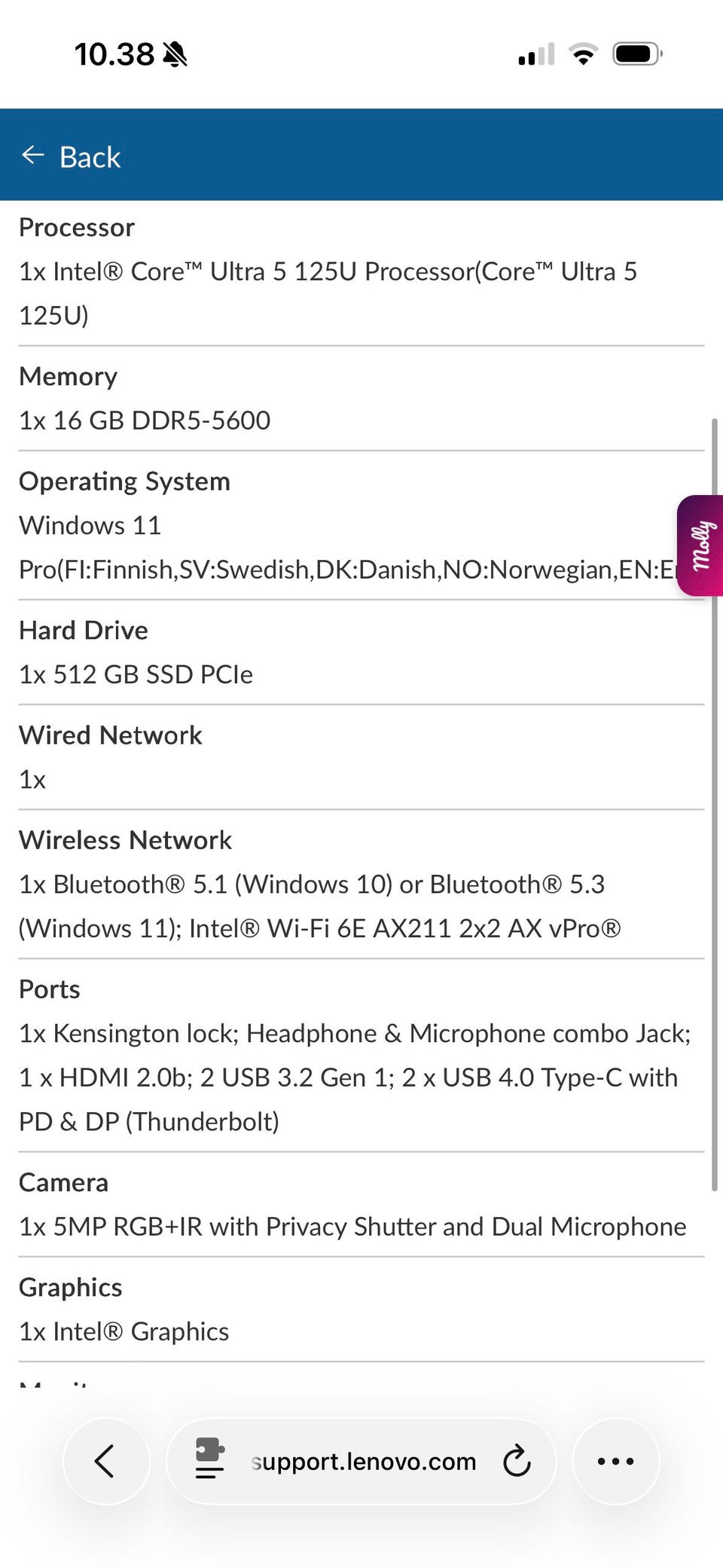The width and height of the screenshot is (723, 1568).
Task: Tap the cellular signal bars icon
Action: [x=536, y=54]
